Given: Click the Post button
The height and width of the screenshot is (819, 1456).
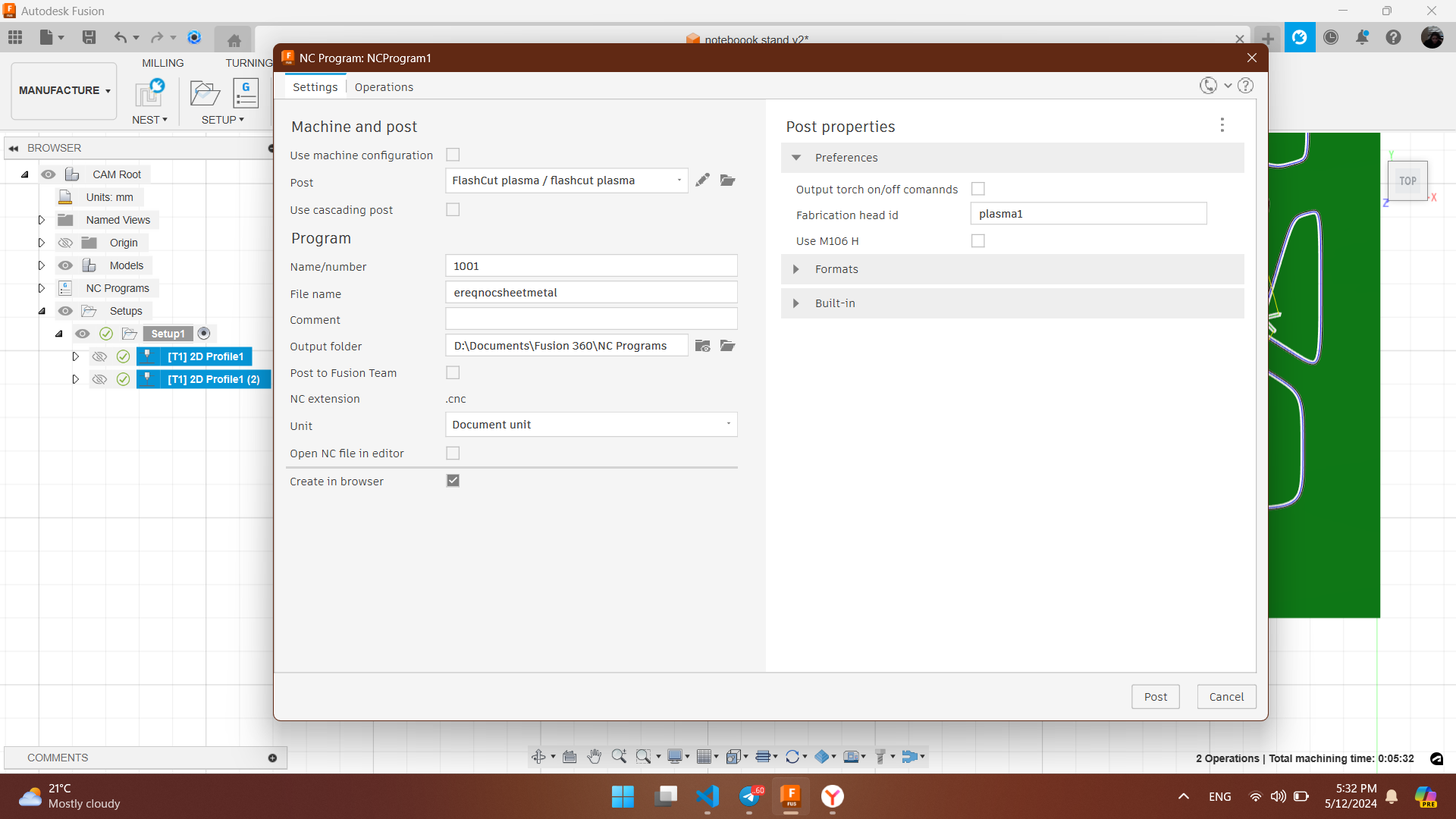Looking at the screenshot, I should tap(1156, 697).
